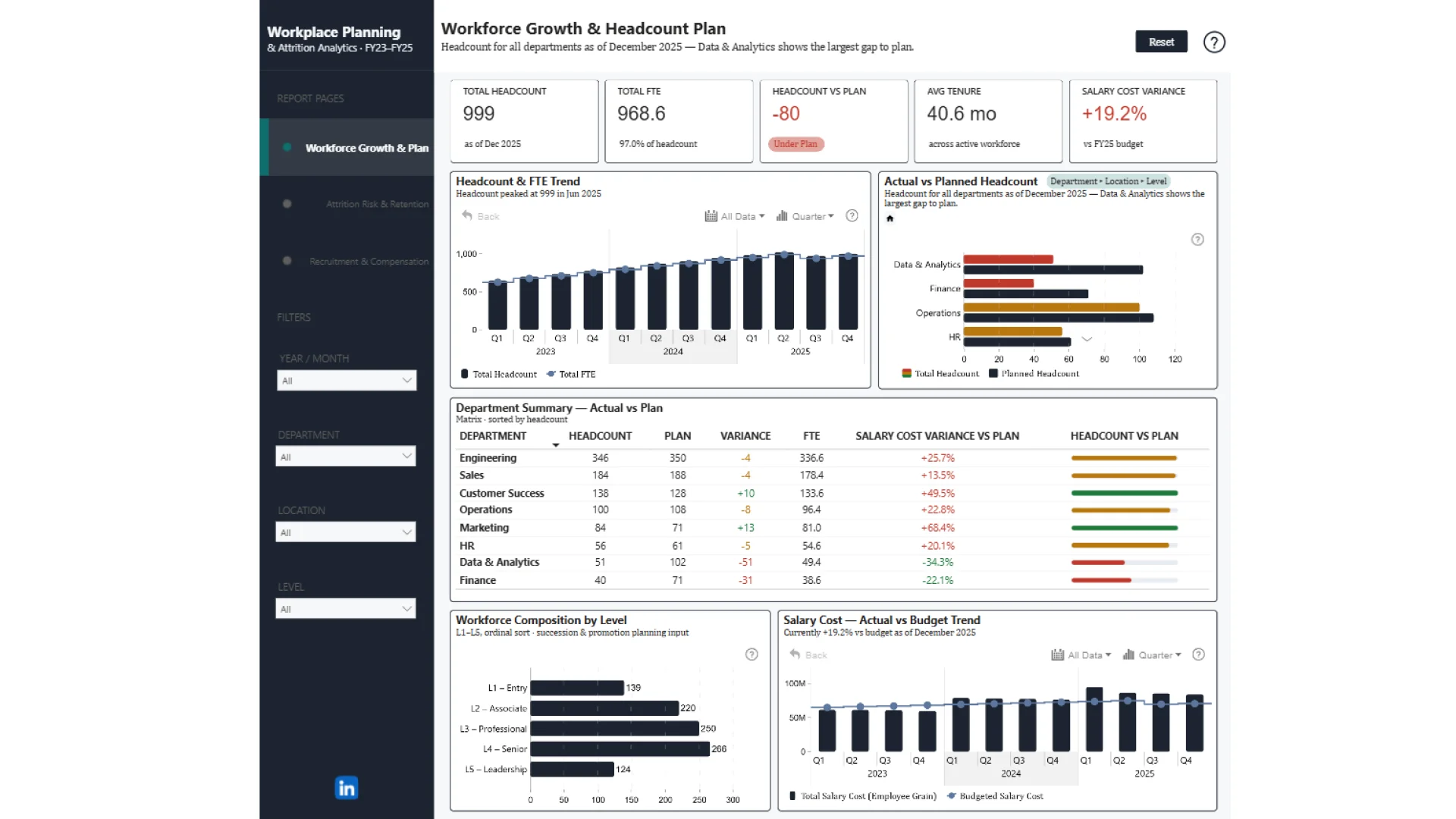
Task: Expand the down chevron in Actual vs Planned chart
Action: (x=1087, y=340)
